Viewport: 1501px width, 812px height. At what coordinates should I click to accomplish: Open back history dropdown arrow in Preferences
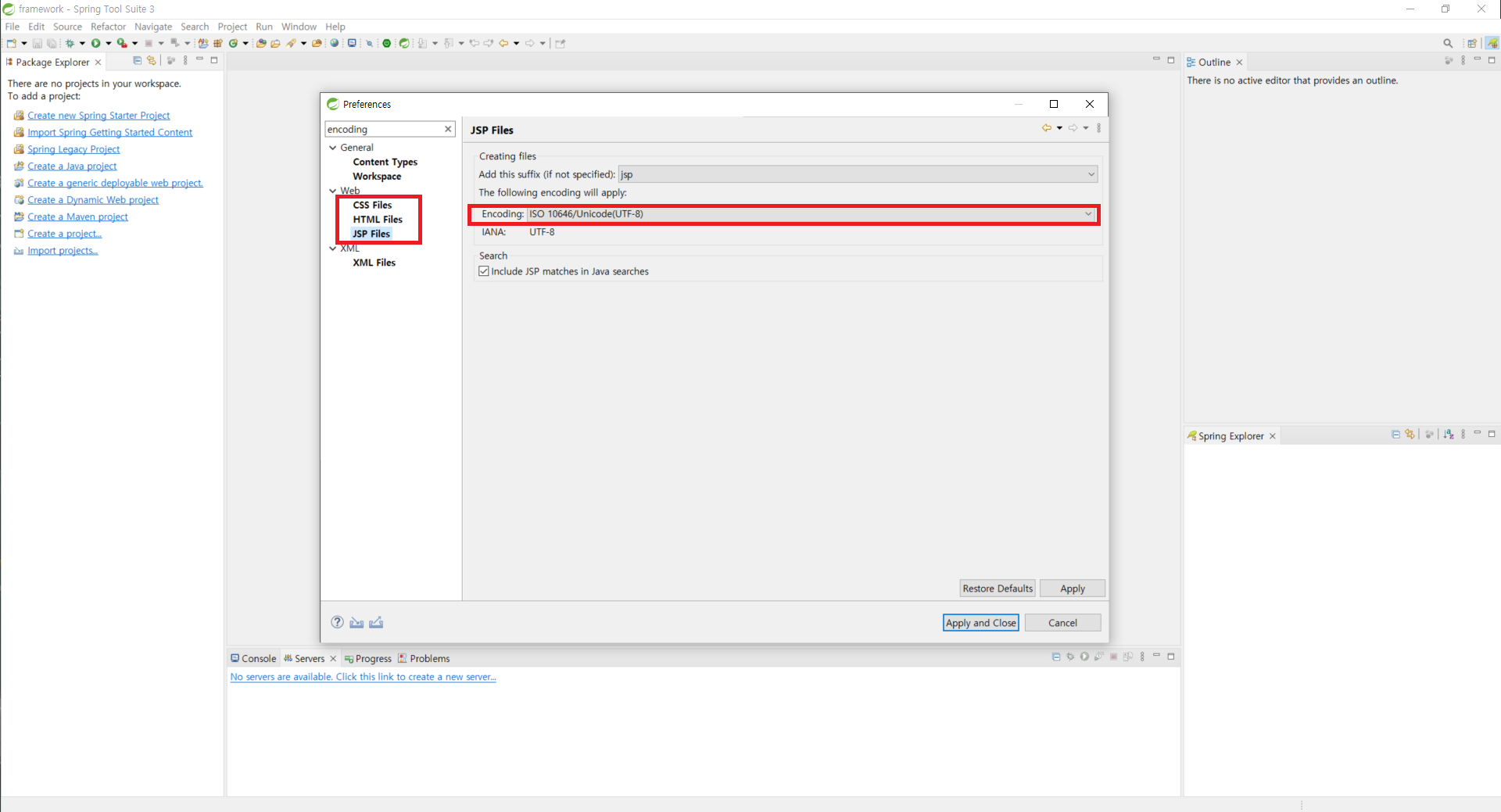click(x=1059, y=128)
